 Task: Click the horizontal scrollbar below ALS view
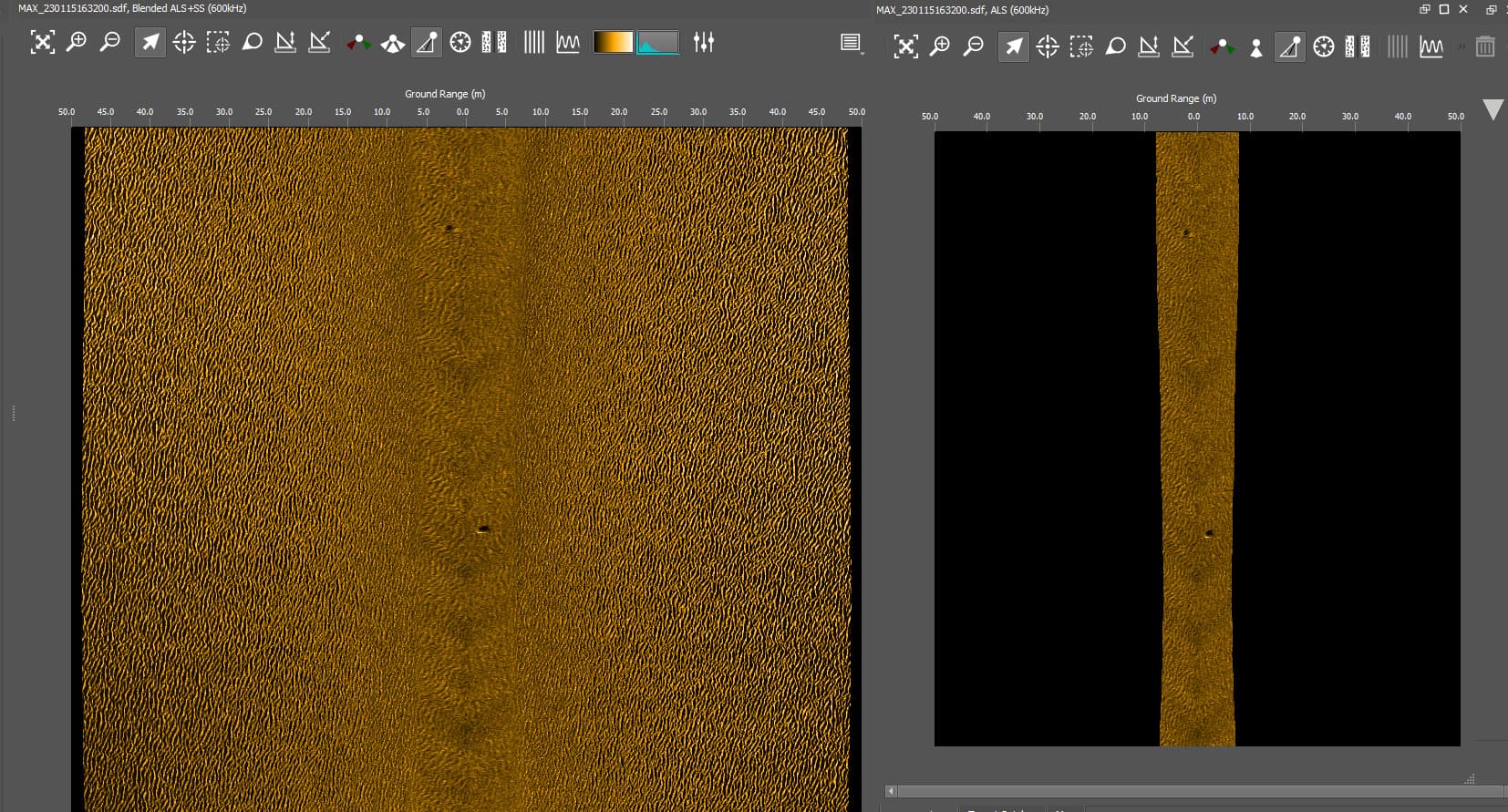1194,791
